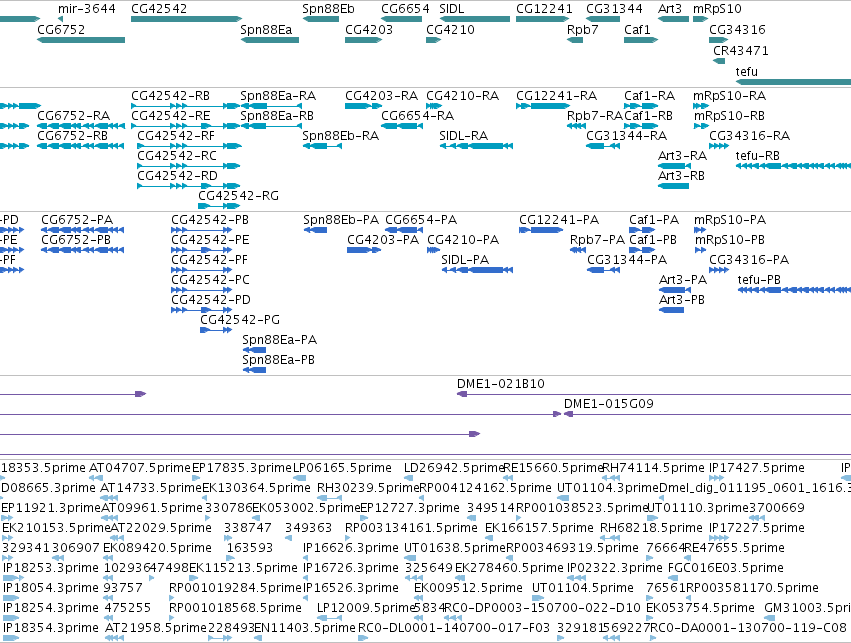
Task: Click the CG42542-PG protein label
Action: 240,320
